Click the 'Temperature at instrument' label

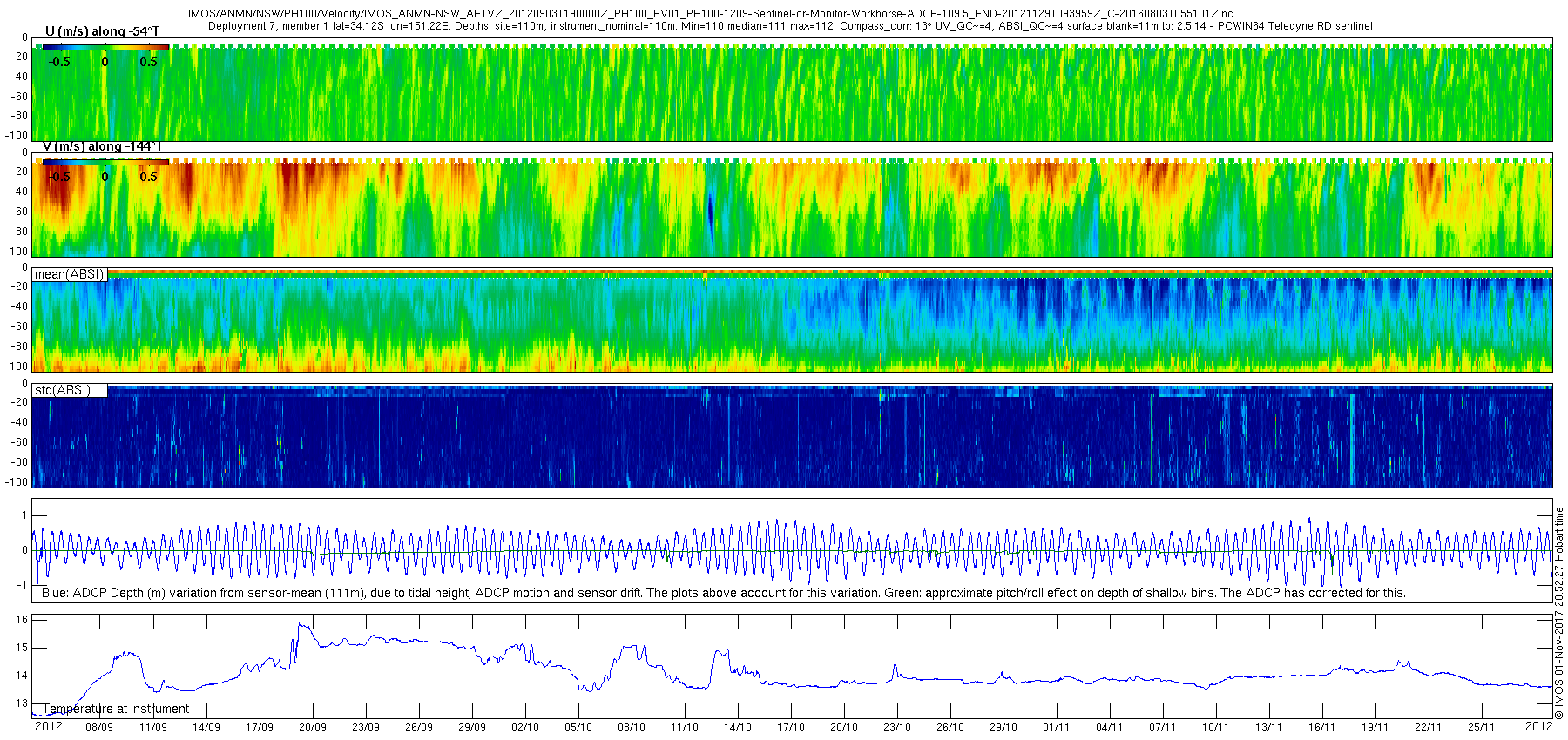(x=116, y=709)
